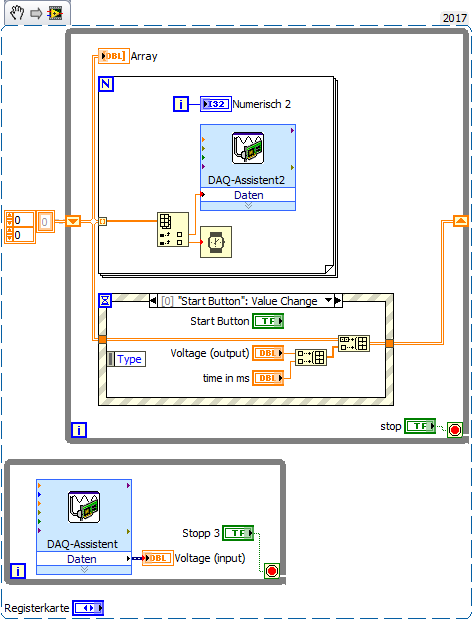Select the Voltage (input) DBL indicator
The height and width of the screenshot is (620, 473).
[158, 558]
